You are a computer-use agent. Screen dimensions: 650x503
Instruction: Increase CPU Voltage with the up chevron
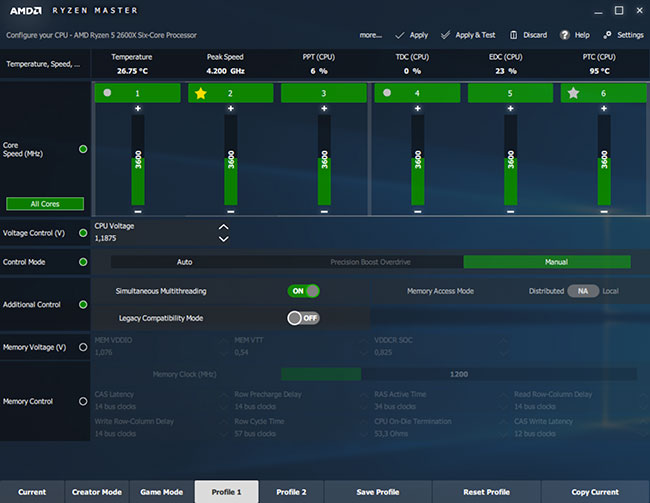click(x=223, y=227)
